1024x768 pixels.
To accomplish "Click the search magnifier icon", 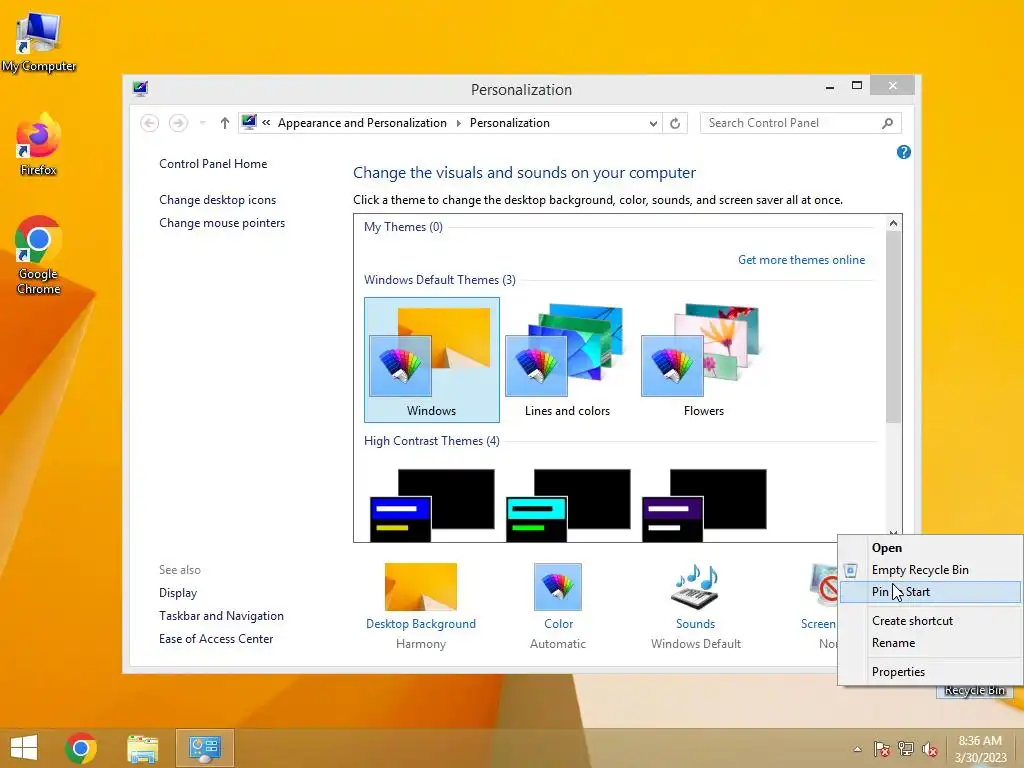I will (888, 123).
